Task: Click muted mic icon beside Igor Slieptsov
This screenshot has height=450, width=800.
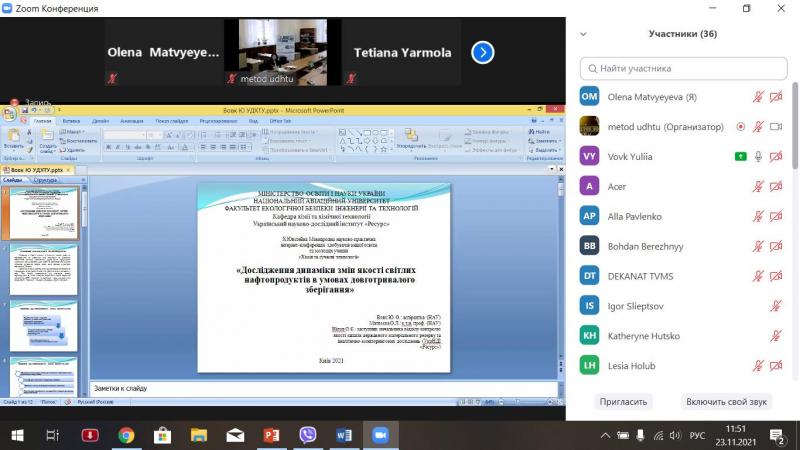Action: coord(776,306)
